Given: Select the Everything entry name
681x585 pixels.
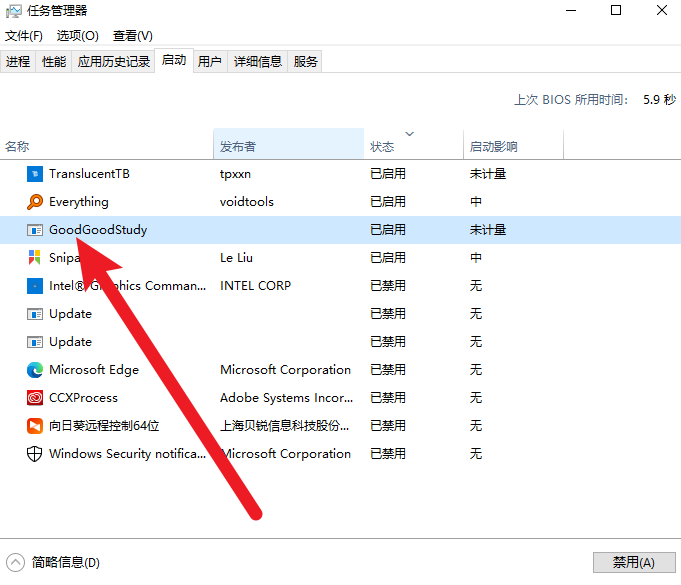Looking at the screenshot, I should (79, 202).
